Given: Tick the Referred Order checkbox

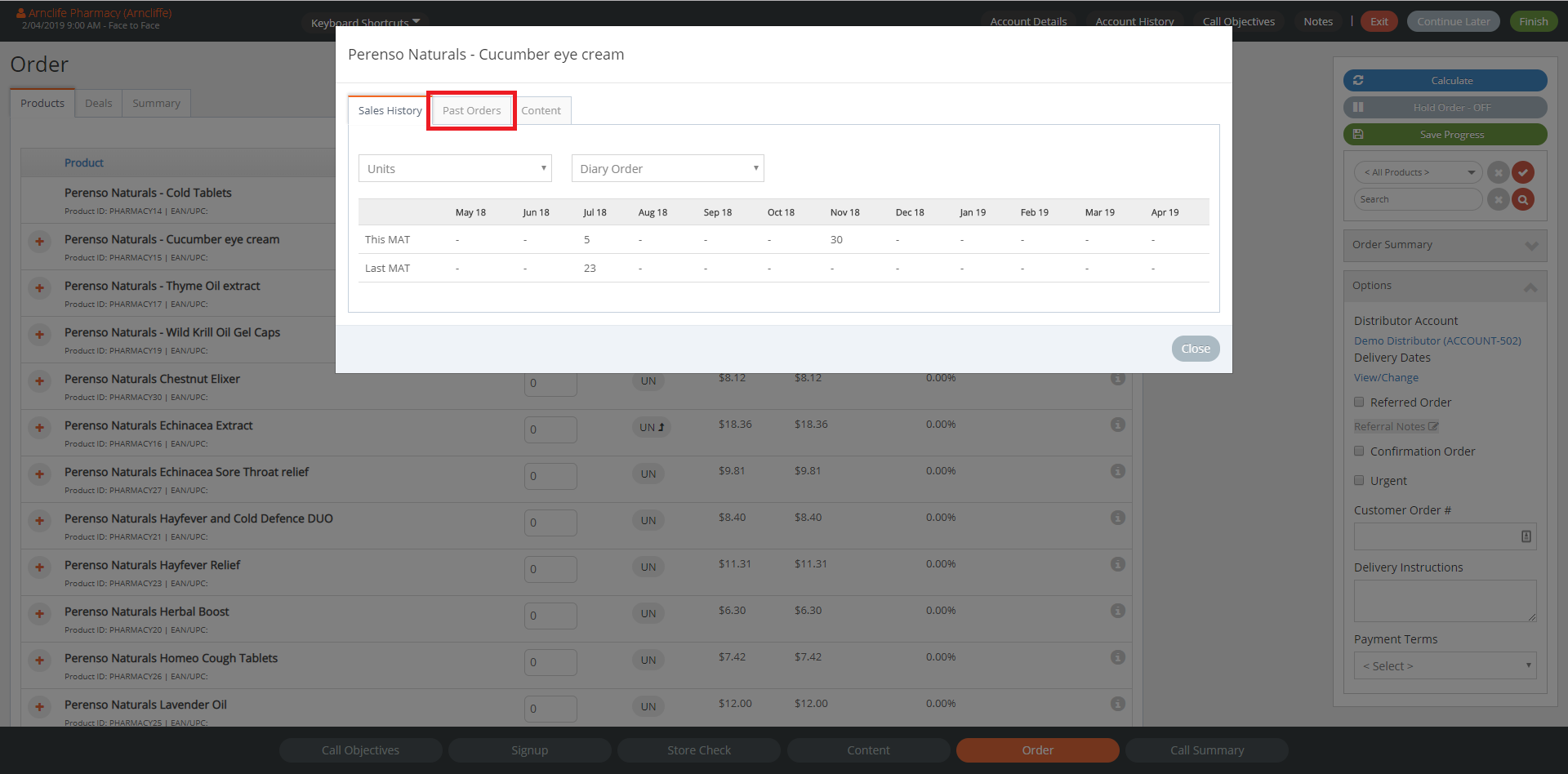Looking at the screenshot, I should pos(1359,402).
